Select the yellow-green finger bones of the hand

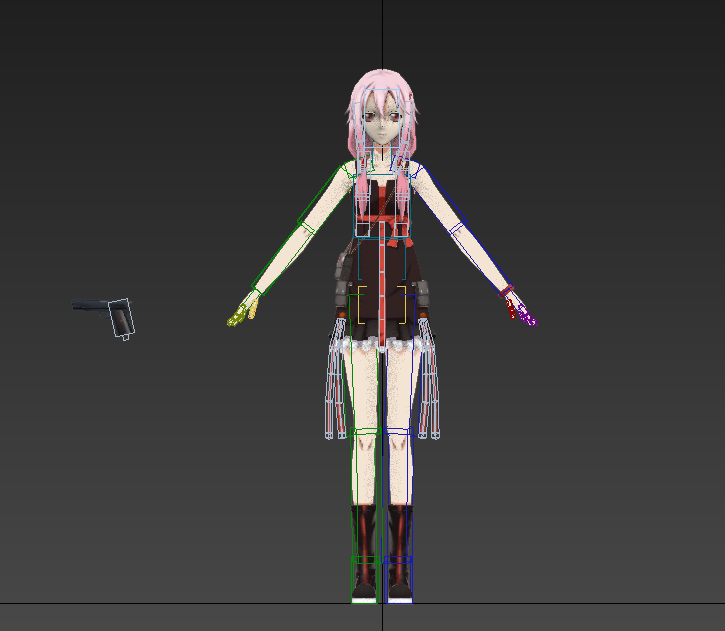(237, 316)
